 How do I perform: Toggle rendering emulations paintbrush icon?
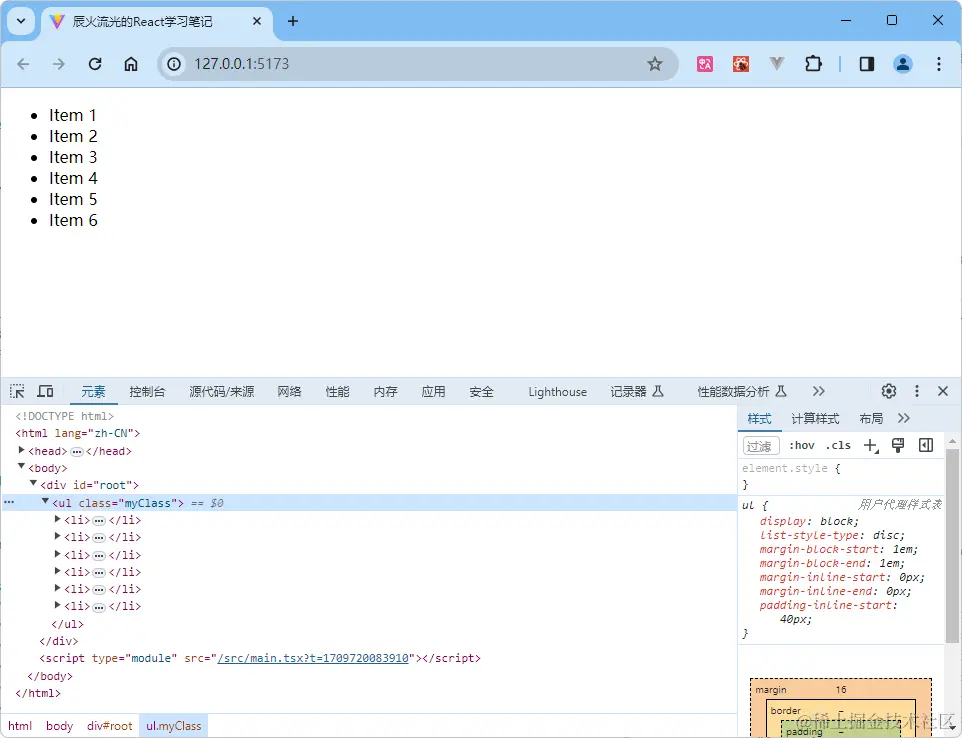click(x=898, y=445)
